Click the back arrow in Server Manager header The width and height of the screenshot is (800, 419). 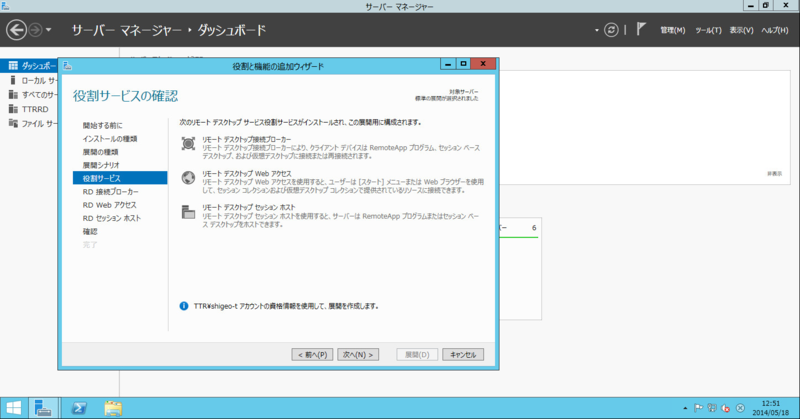click(x=16, y=30)
